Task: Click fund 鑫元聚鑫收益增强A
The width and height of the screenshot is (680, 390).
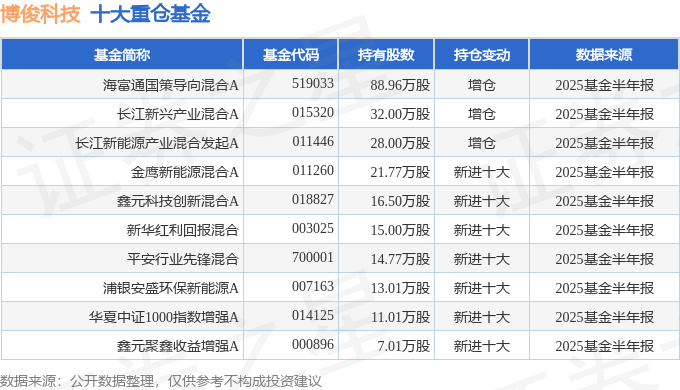Action: 178,347
